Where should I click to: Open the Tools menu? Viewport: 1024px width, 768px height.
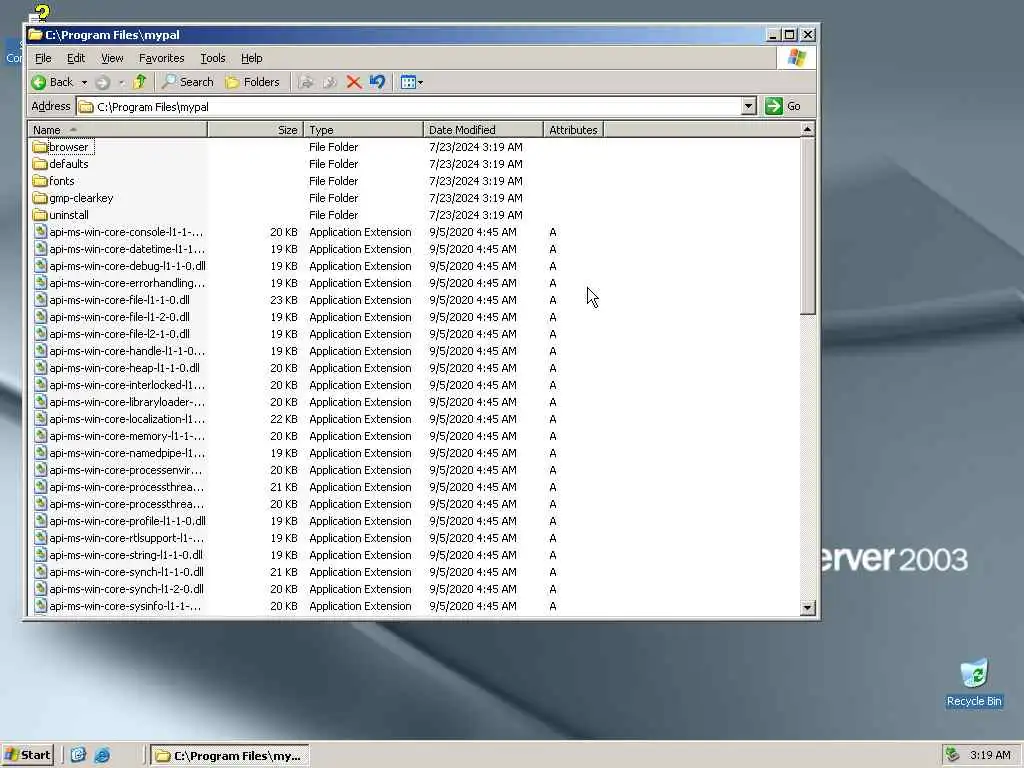[212, 58]
